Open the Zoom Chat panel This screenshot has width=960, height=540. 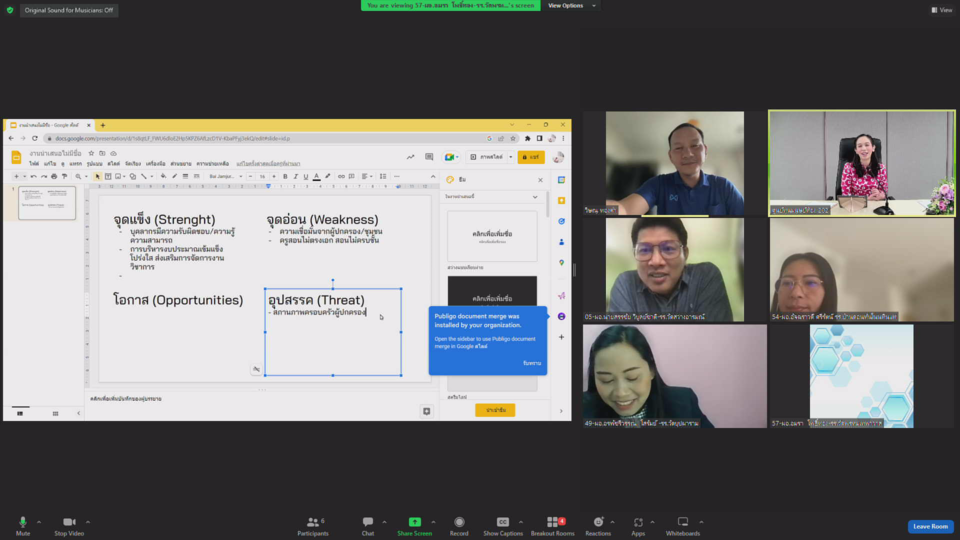[x=367, y=523]
